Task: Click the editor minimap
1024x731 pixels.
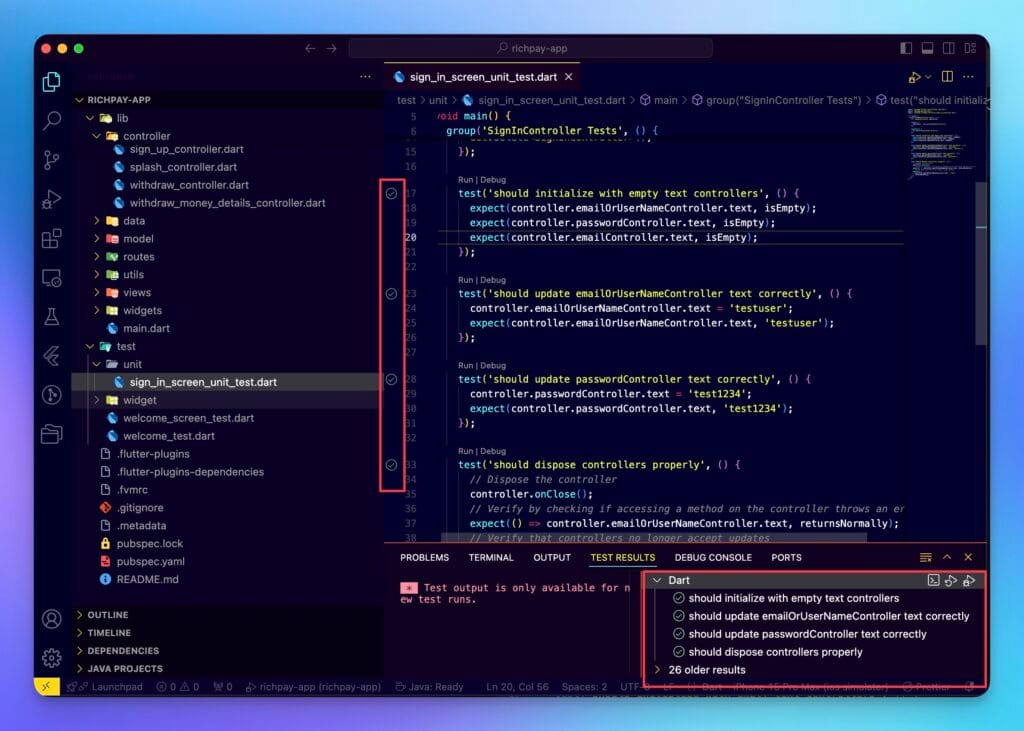Action: point(940,144)
